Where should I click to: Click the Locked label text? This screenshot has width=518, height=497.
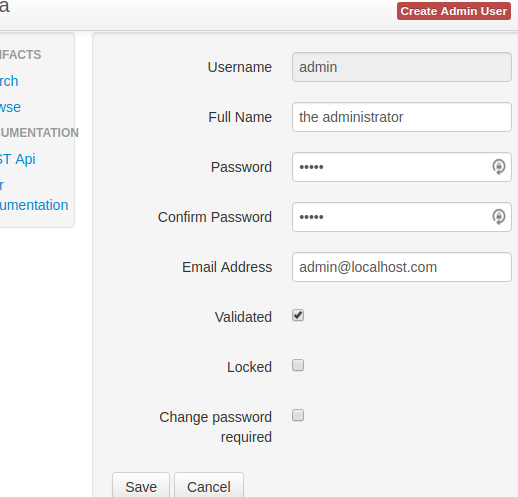click(x=249, y=367)
